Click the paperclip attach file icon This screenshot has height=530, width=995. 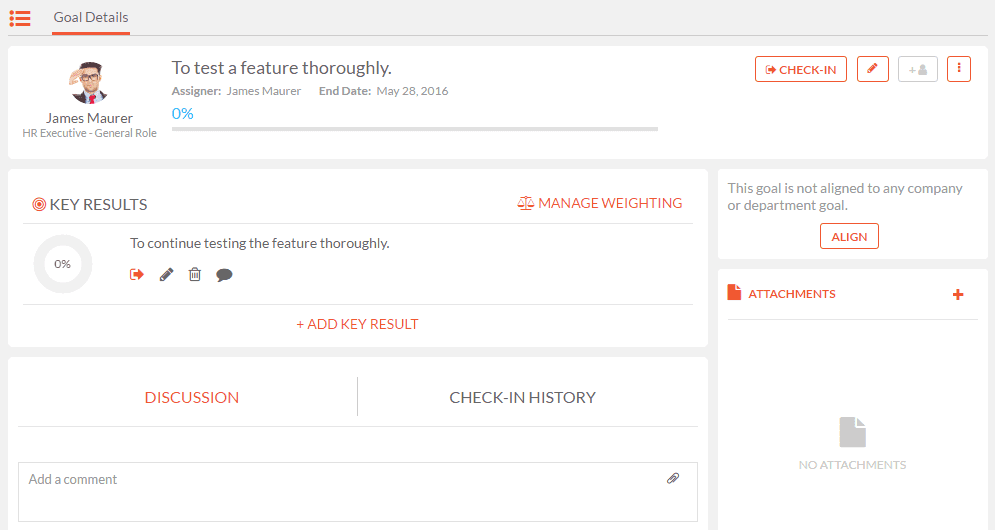coord(673,479)
